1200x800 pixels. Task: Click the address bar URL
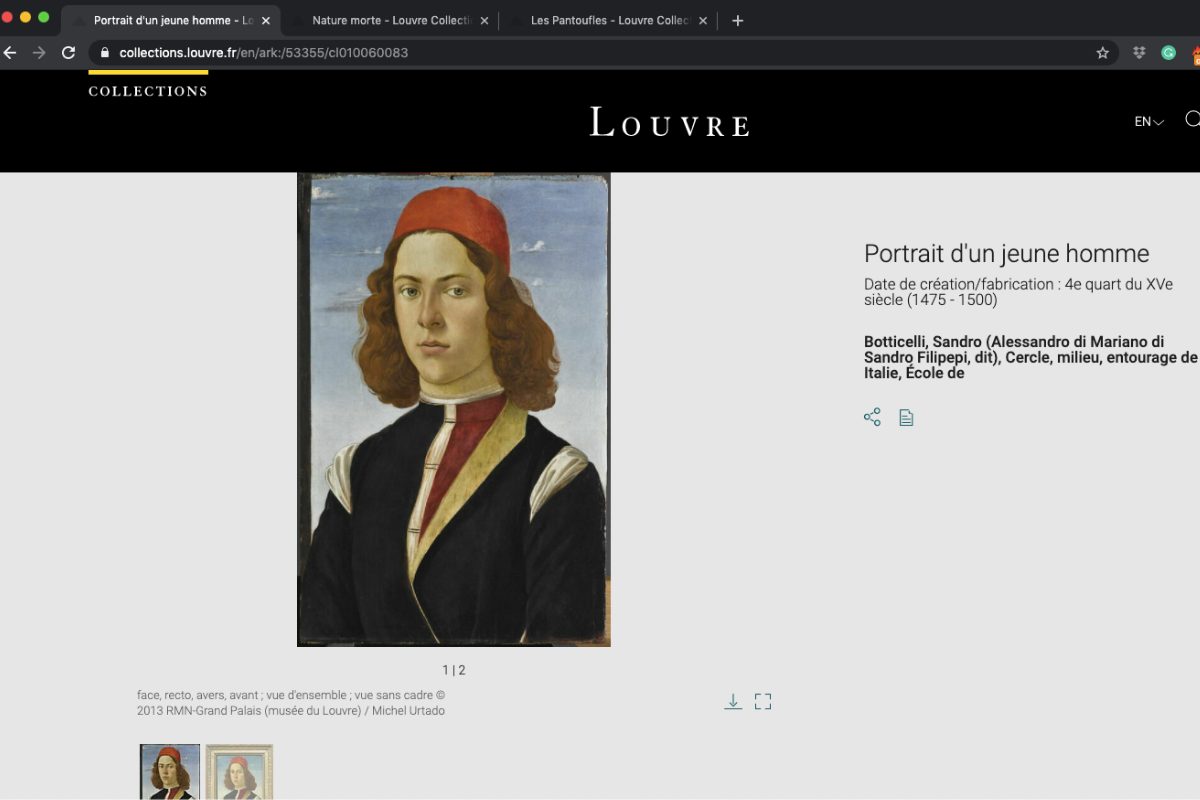click(264, 53)
